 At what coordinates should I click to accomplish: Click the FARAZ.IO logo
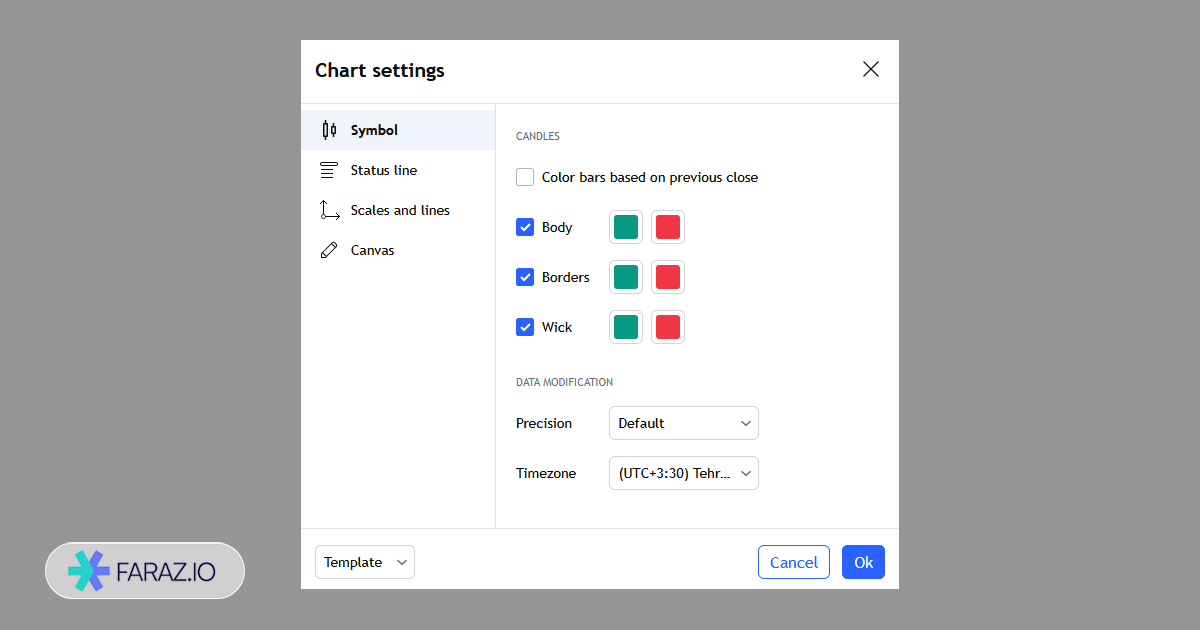pyautogui.click(x=145, y=570)
